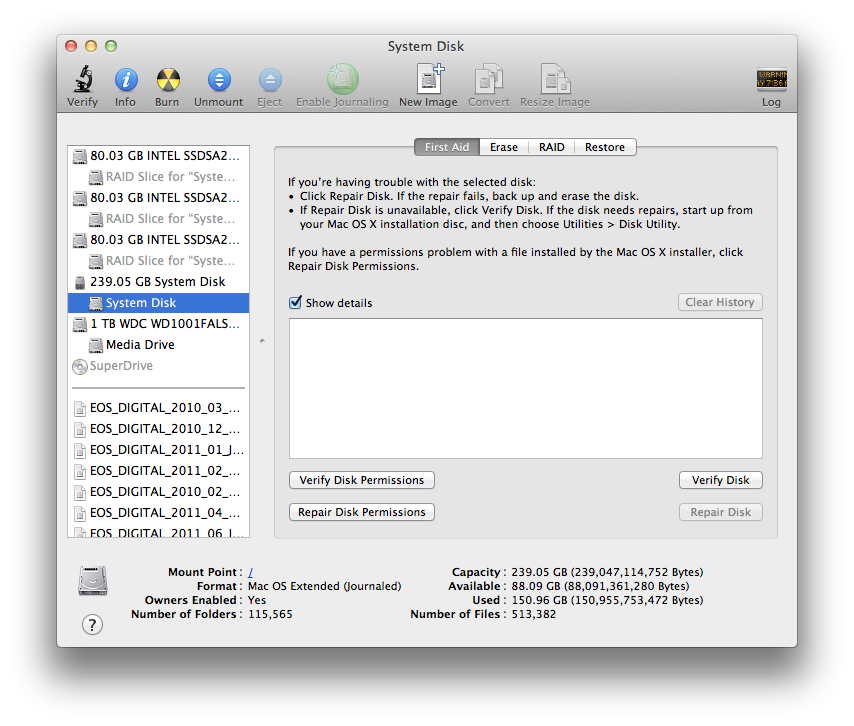Select disk image EOS_DIGITAL_2010_12_…

pos(158,429)
